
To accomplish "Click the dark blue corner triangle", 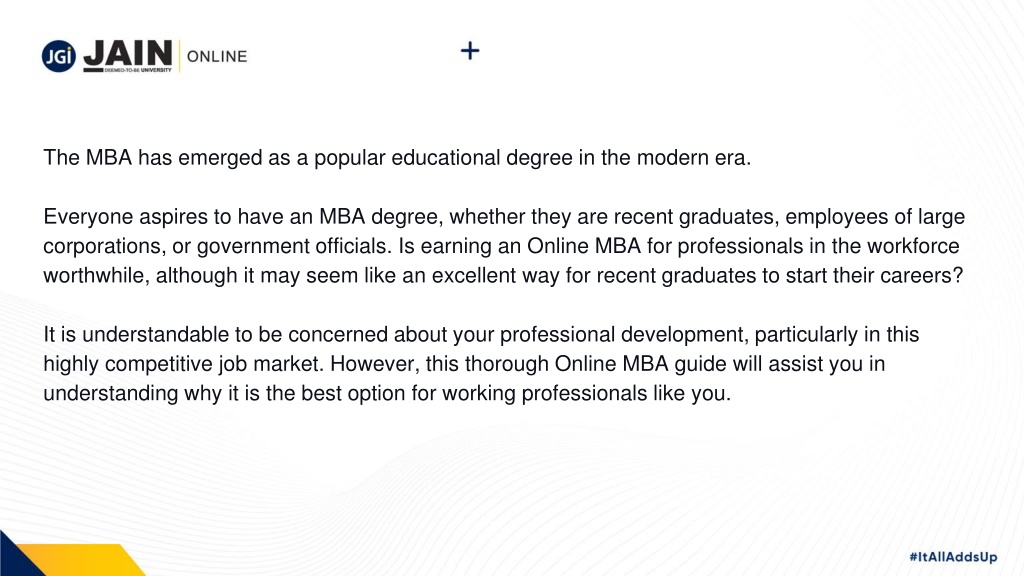I will coord(18,557).
